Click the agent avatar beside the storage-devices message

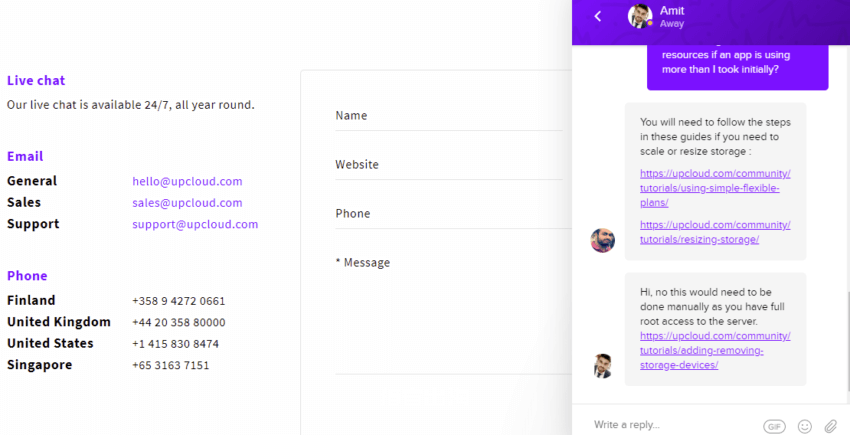pyautogui.click(x=602, y=366)
